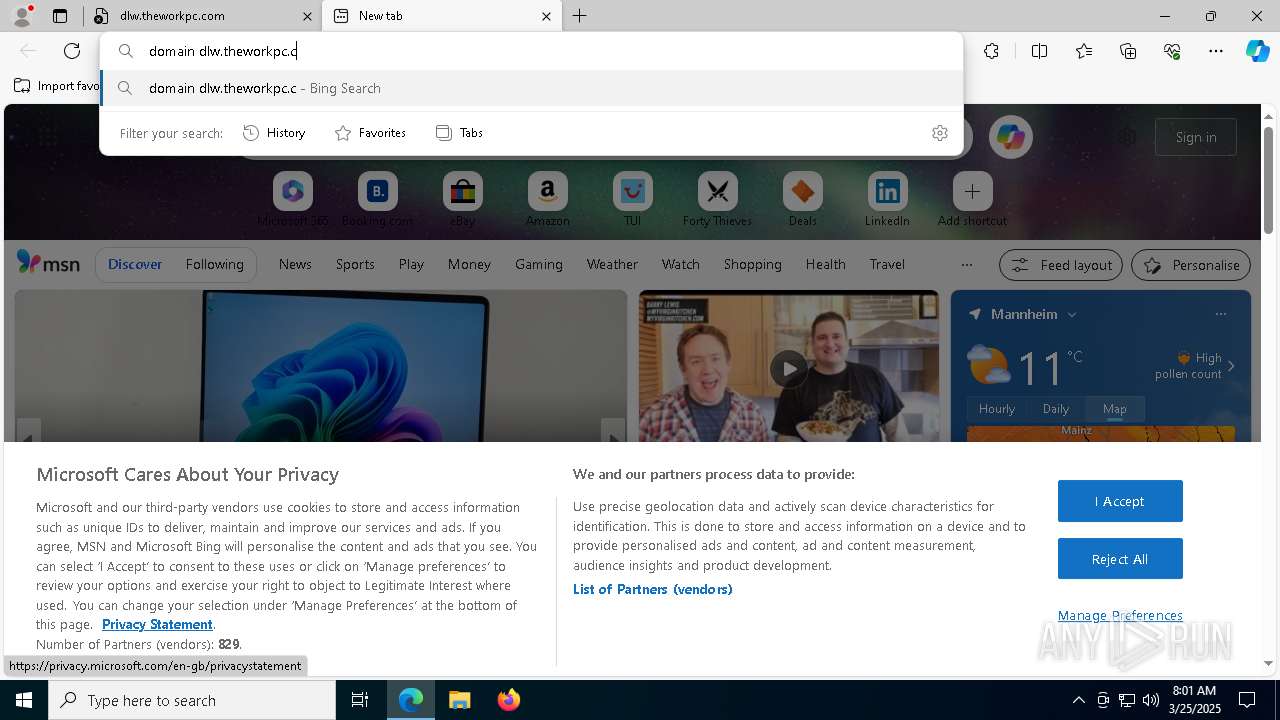Open Settings and more menu
The width and height of the screenshot is (1280, 720).
1216,51
